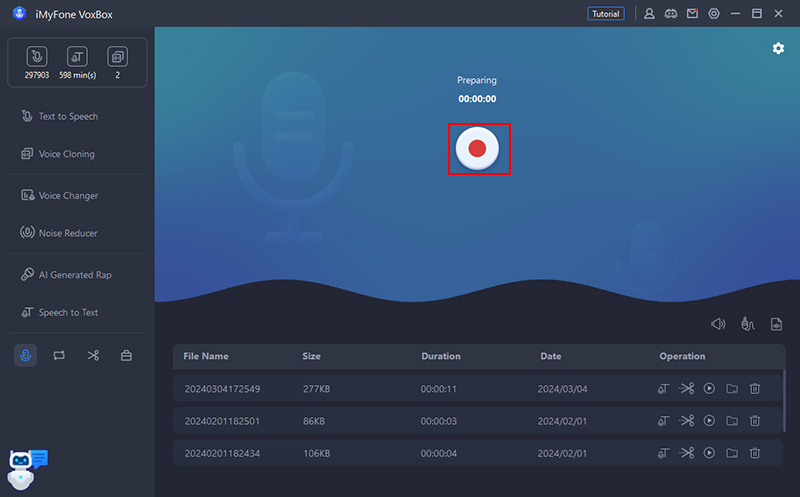The image size is (800, 497).
Task: Click the Size column header
Action: point(311,356)
